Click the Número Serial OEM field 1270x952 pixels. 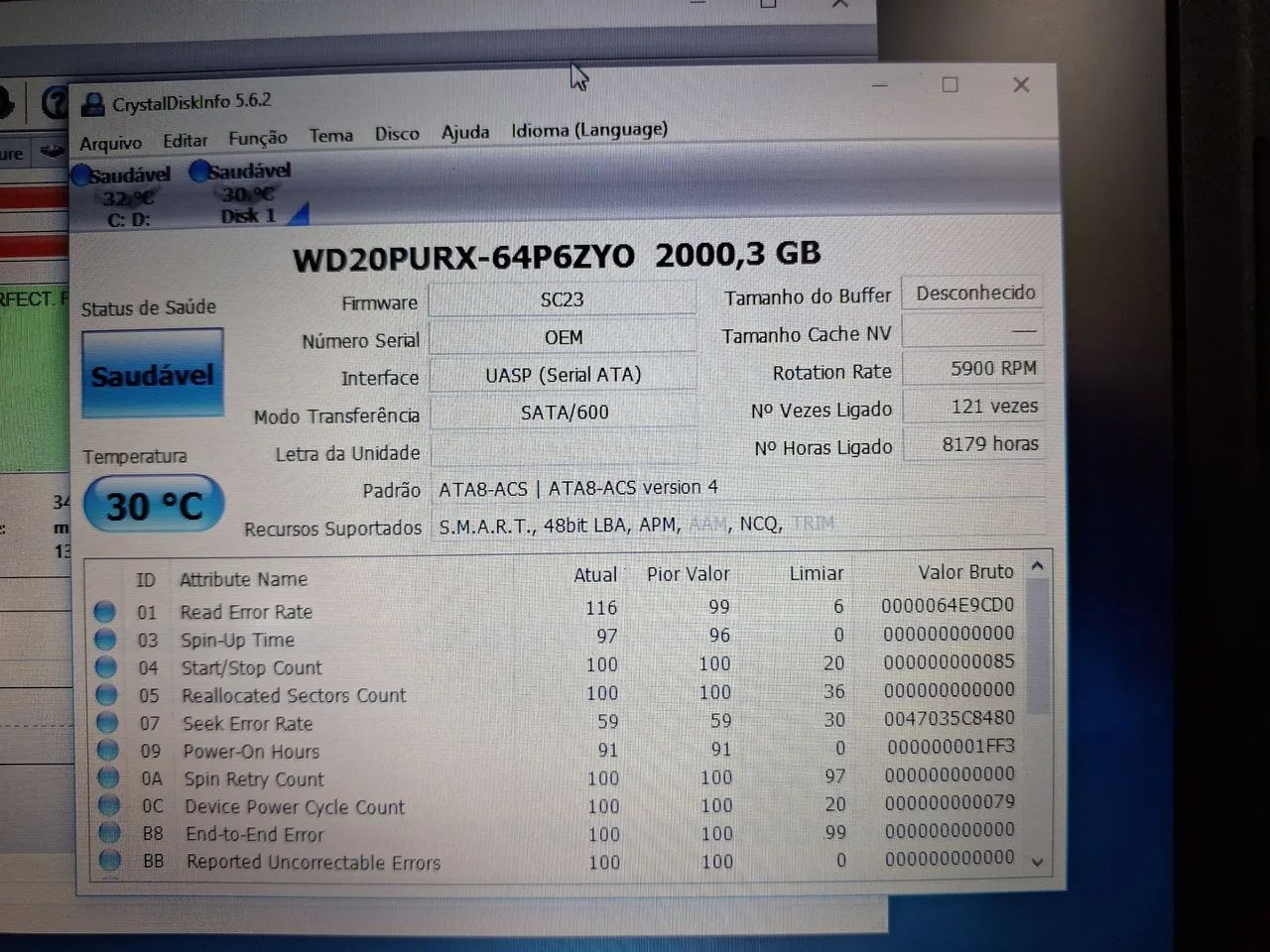(563, 337)
